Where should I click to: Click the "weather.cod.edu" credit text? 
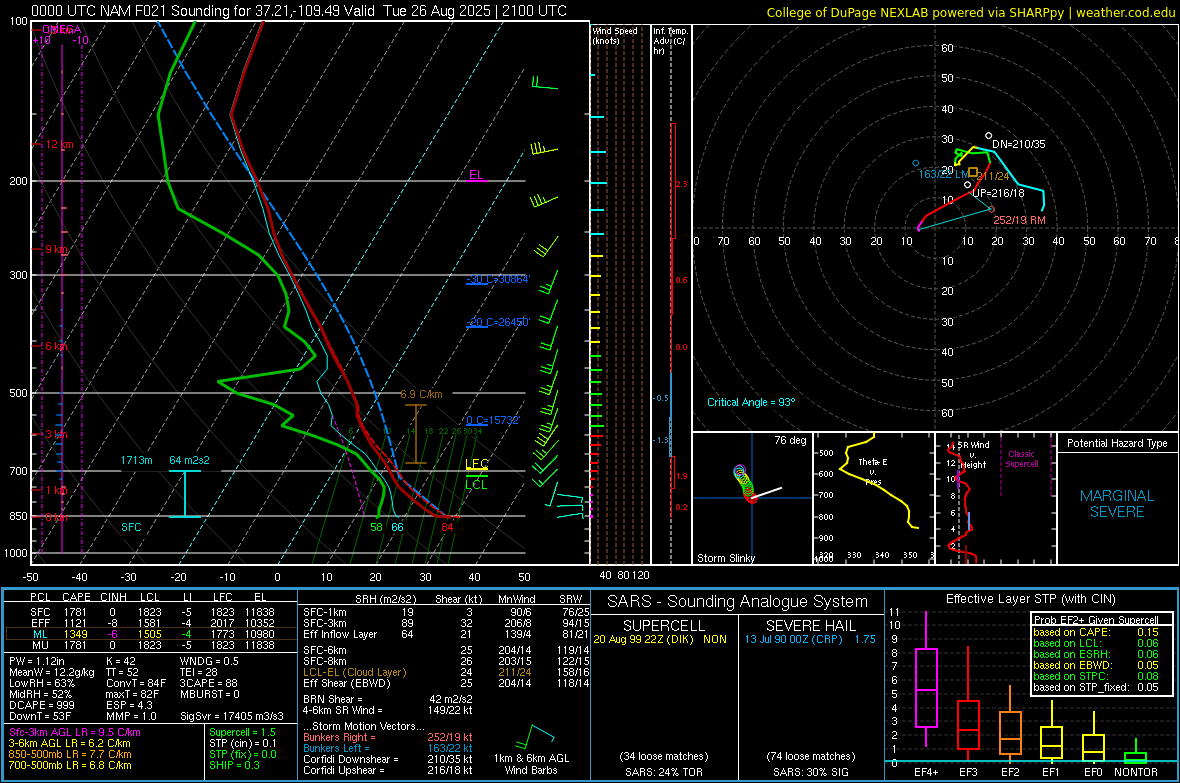(x=1125, y=12)
